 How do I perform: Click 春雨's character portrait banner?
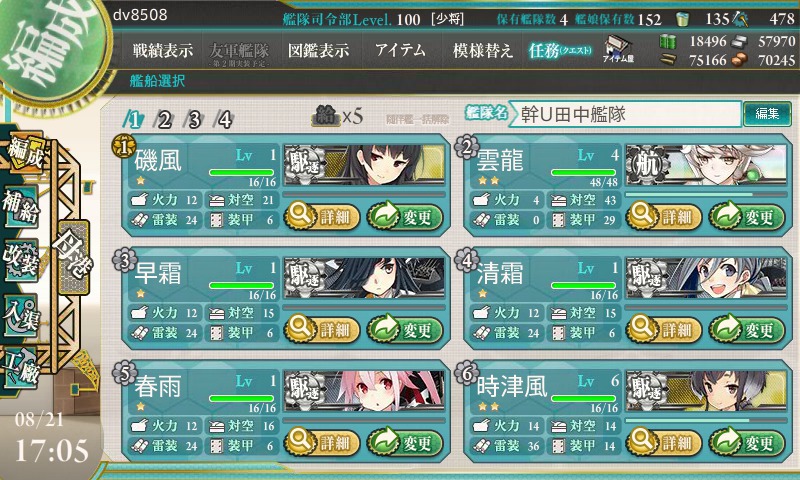click(364, 391)
